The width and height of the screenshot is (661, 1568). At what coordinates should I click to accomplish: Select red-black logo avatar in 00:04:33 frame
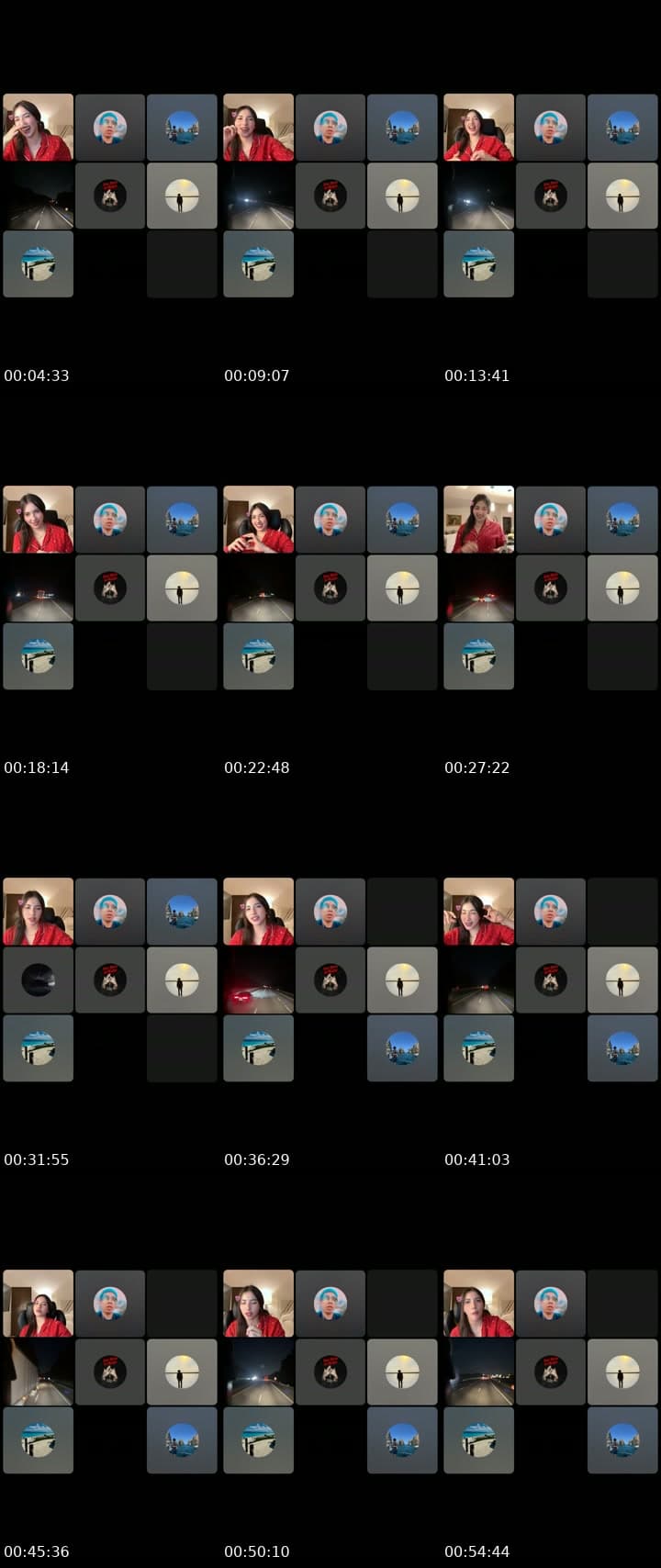click(x=110, y=196)
